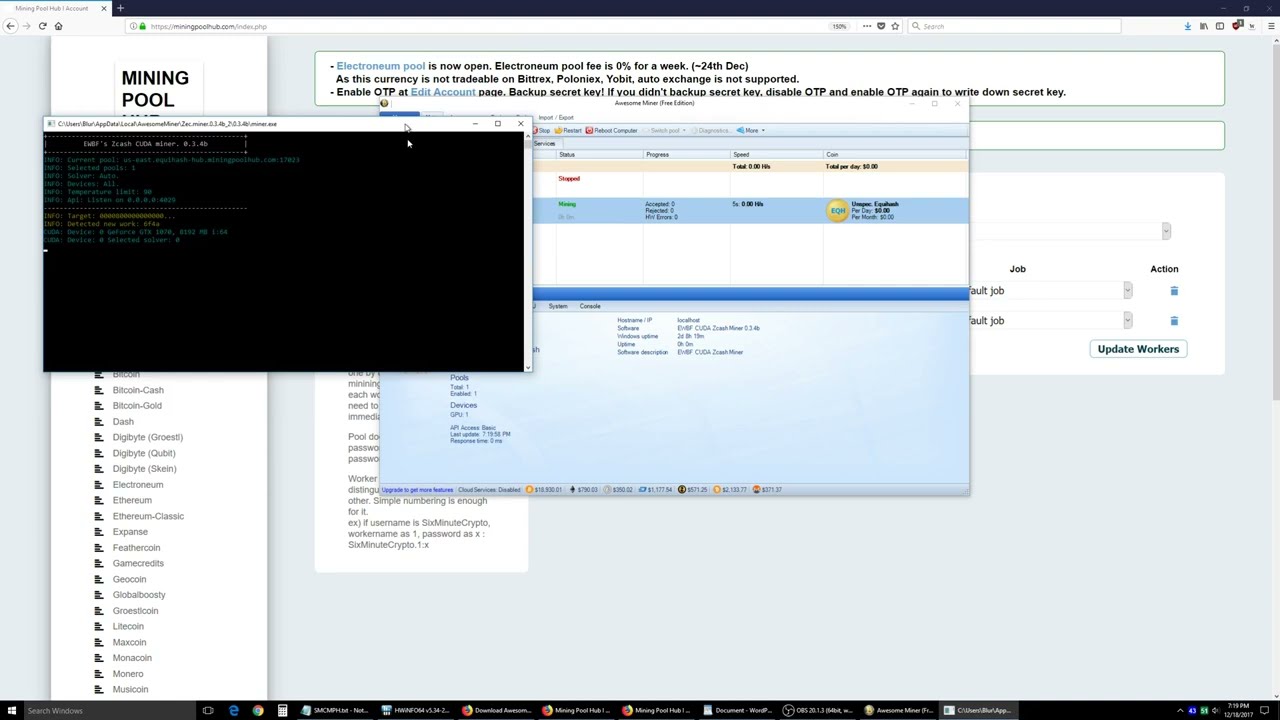The image size is (1280, 720).
Task: Open OBS from the taskbar
Action: pos(818,711)
